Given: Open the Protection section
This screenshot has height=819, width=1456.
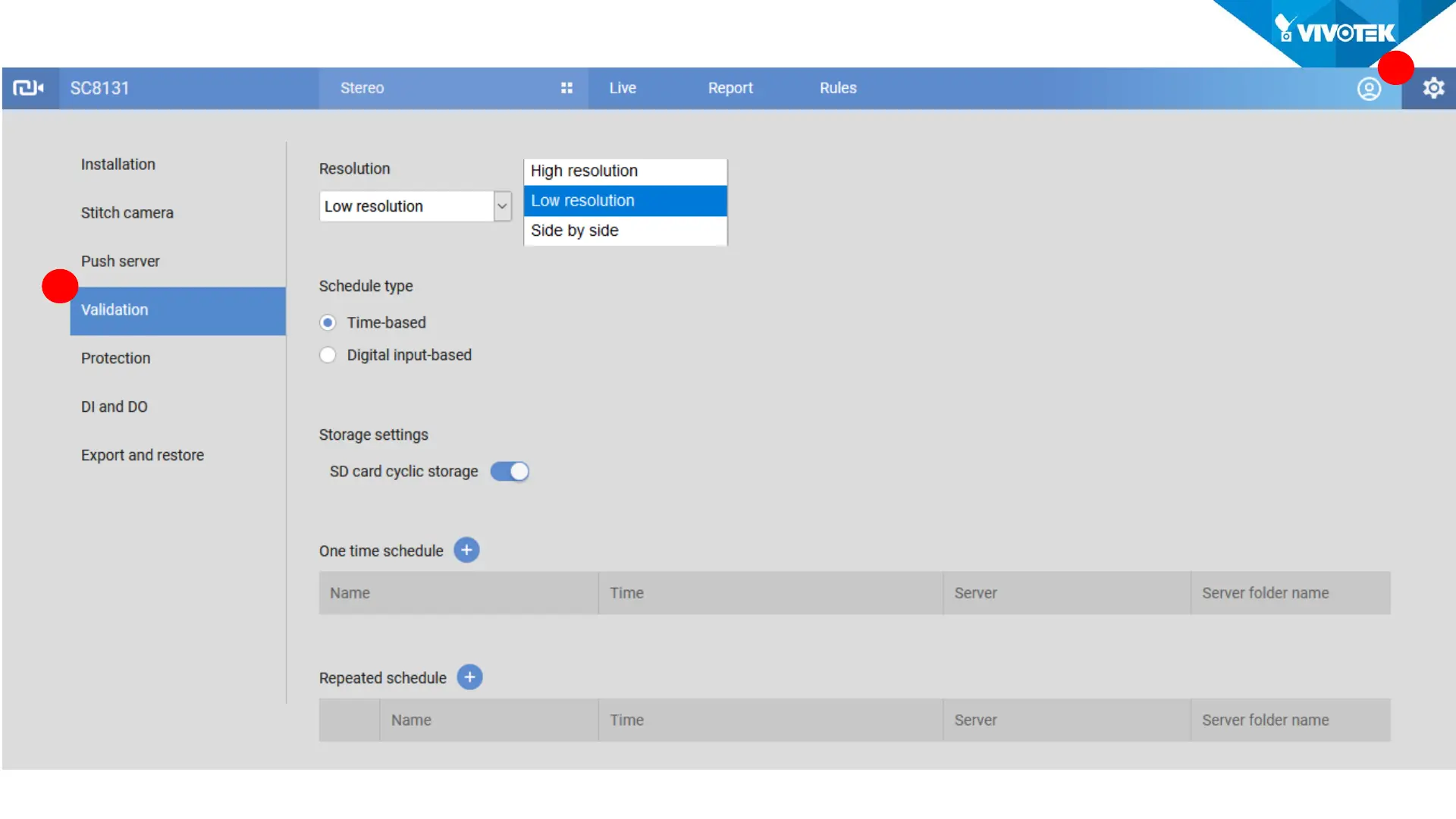Looking at the screenshot, I should tap(116, 358).
